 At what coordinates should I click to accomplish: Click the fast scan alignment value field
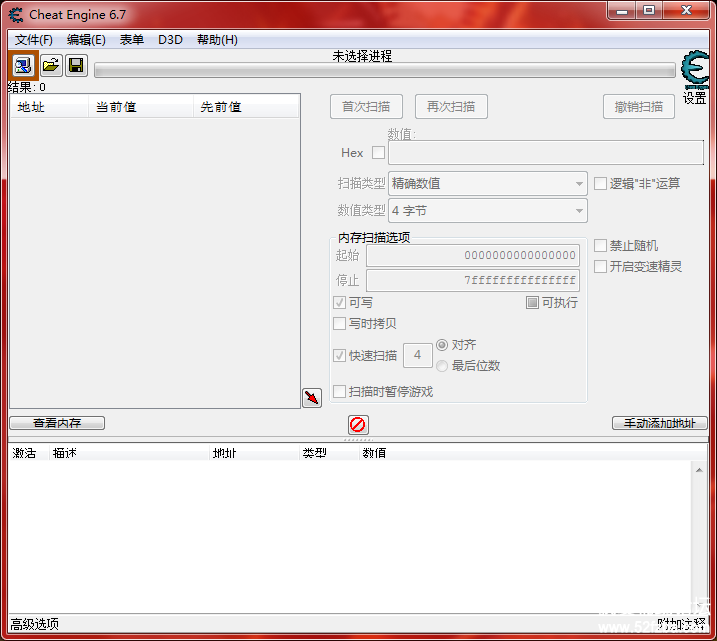(x=417, y=355)
